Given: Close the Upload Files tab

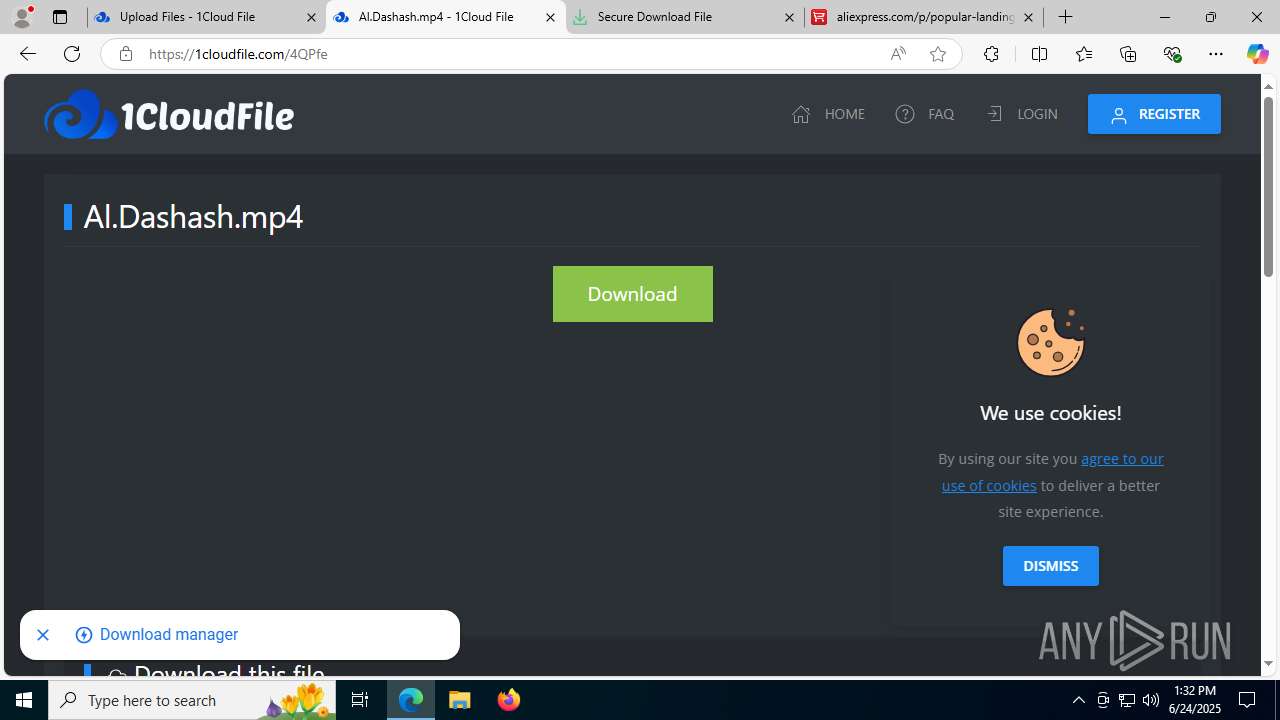Looking at the screenshot, I should (311, 17).
